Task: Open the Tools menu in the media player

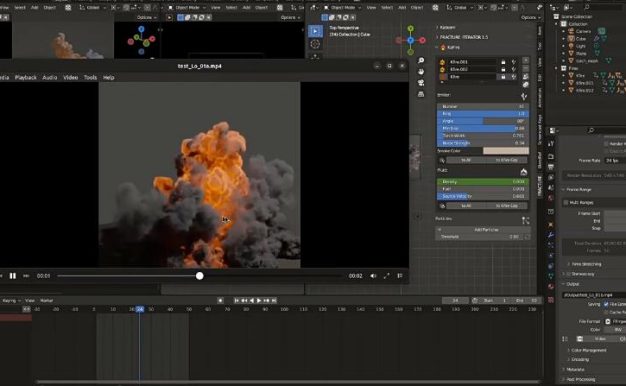Action: coord(90,77)
